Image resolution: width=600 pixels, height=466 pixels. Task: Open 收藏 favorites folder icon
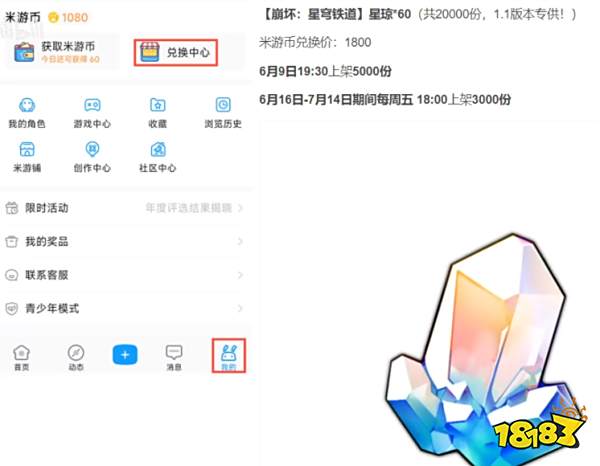click(158, 105)
